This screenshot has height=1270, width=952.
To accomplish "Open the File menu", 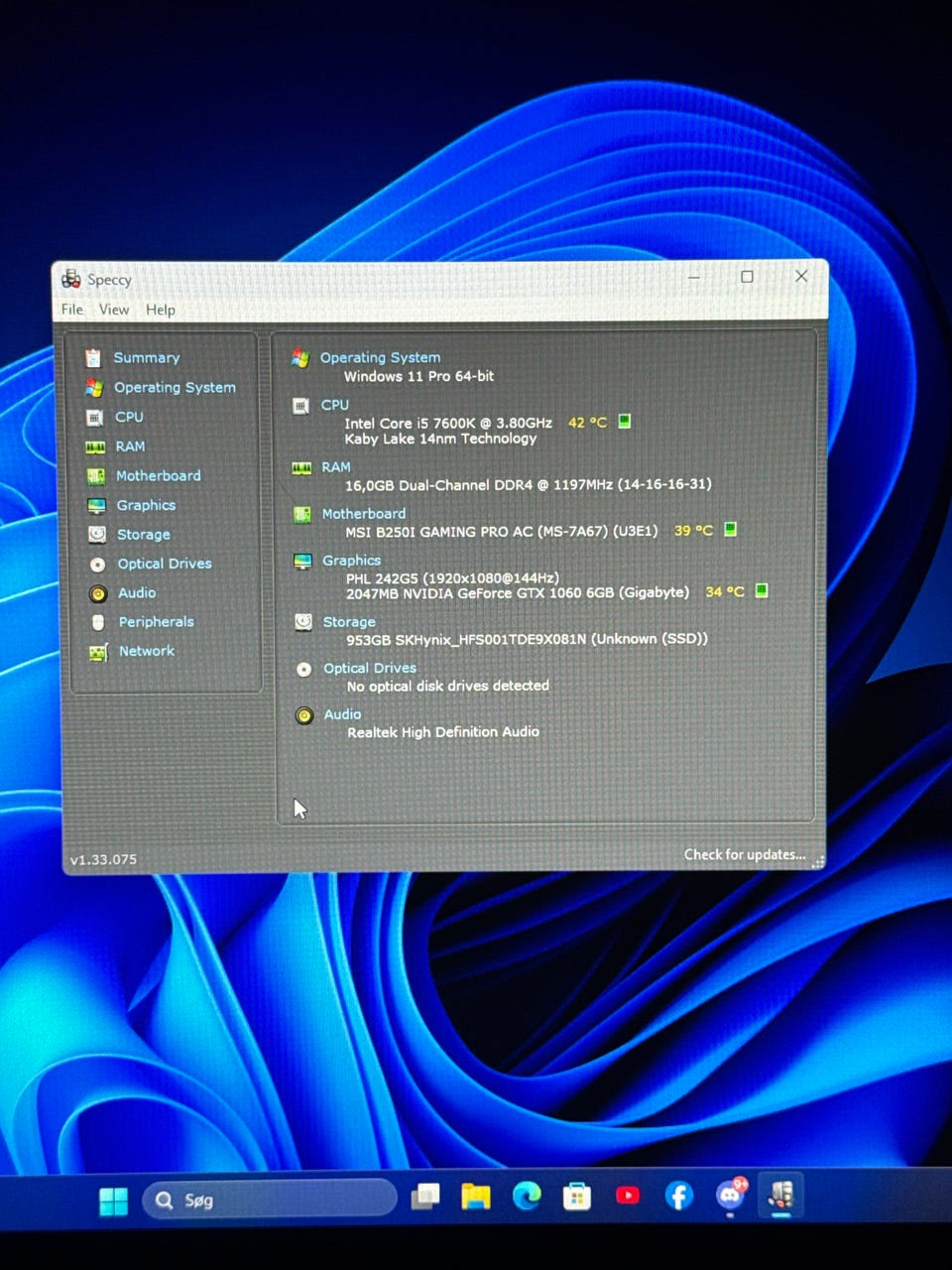I will pyautogui.click(x=72, y=310).
